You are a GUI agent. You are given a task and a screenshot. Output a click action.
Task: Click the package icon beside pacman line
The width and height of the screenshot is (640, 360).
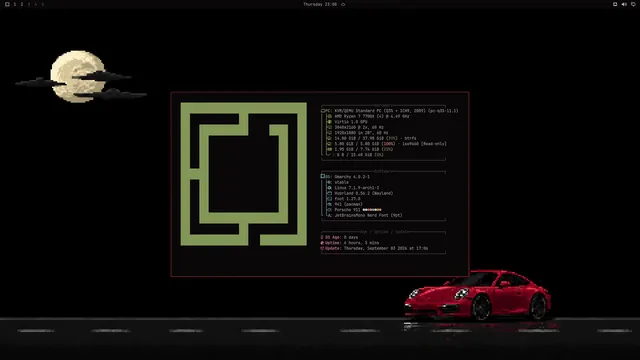pos(329,204)
